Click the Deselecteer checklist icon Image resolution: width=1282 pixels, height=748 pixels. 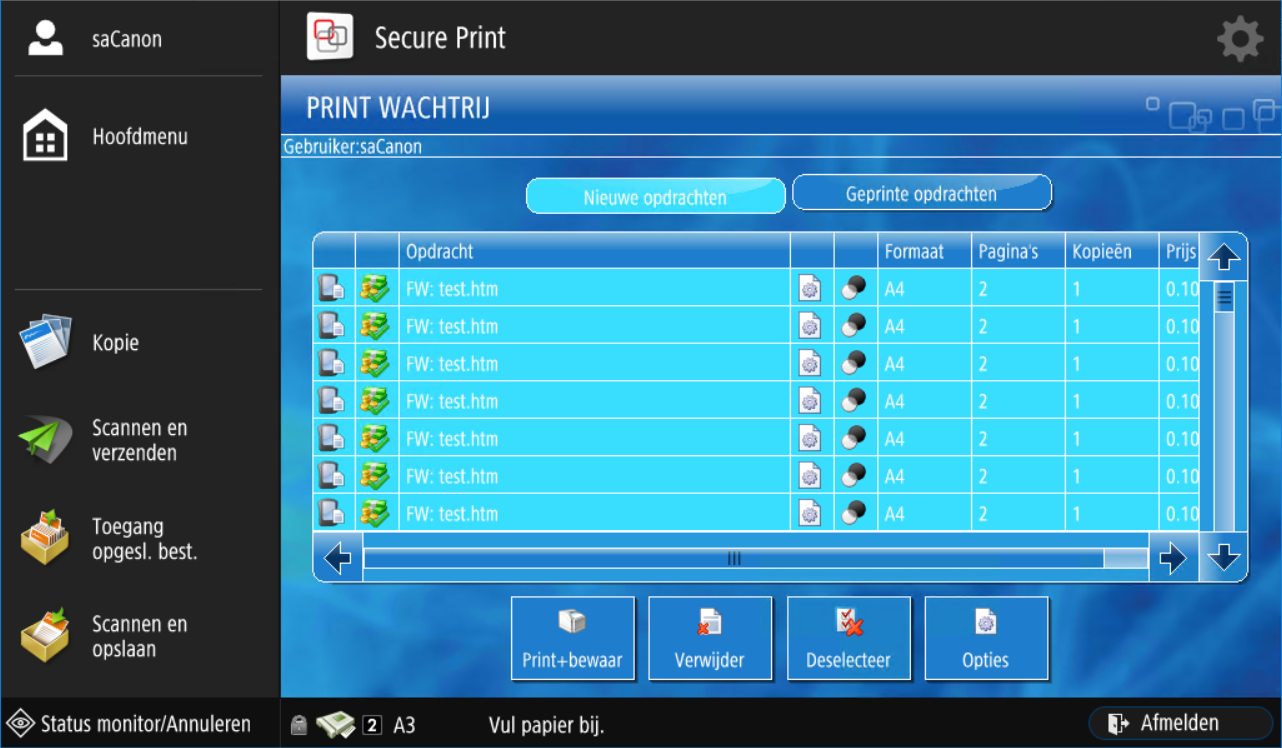[x=849, y=622]
